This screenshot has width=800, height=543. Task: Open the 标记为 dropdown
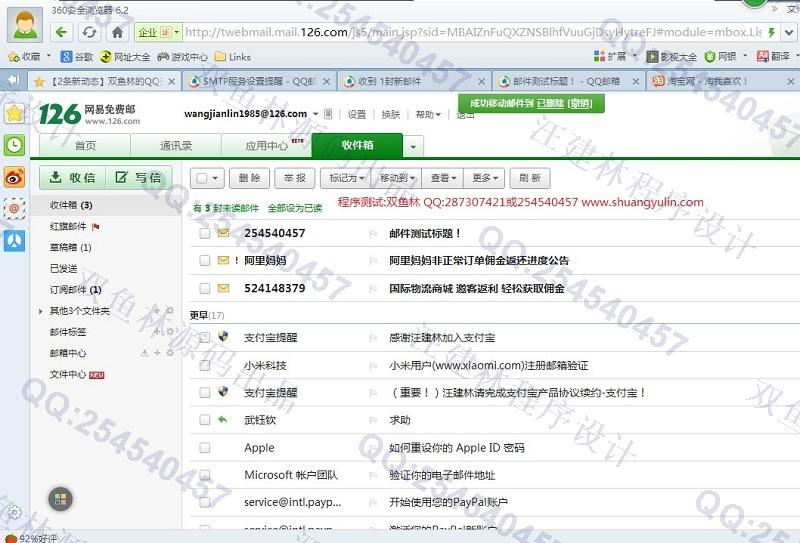pos(345,178)
